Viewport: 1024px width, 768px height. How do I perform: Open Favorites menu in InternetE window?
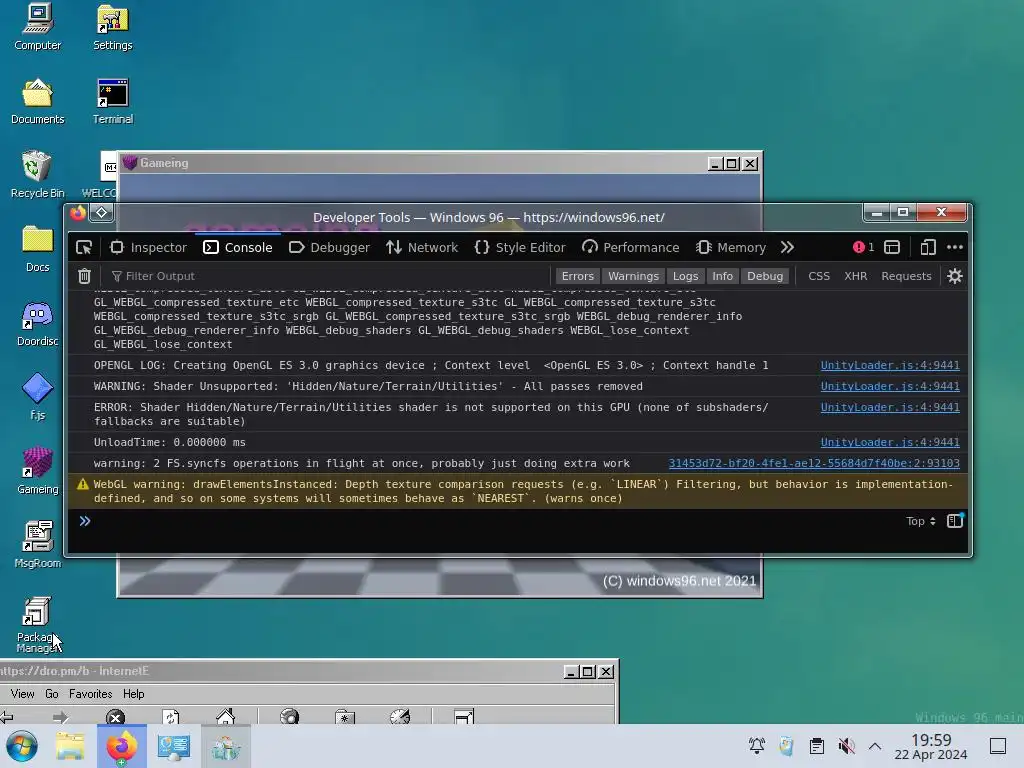pos(90,694)
